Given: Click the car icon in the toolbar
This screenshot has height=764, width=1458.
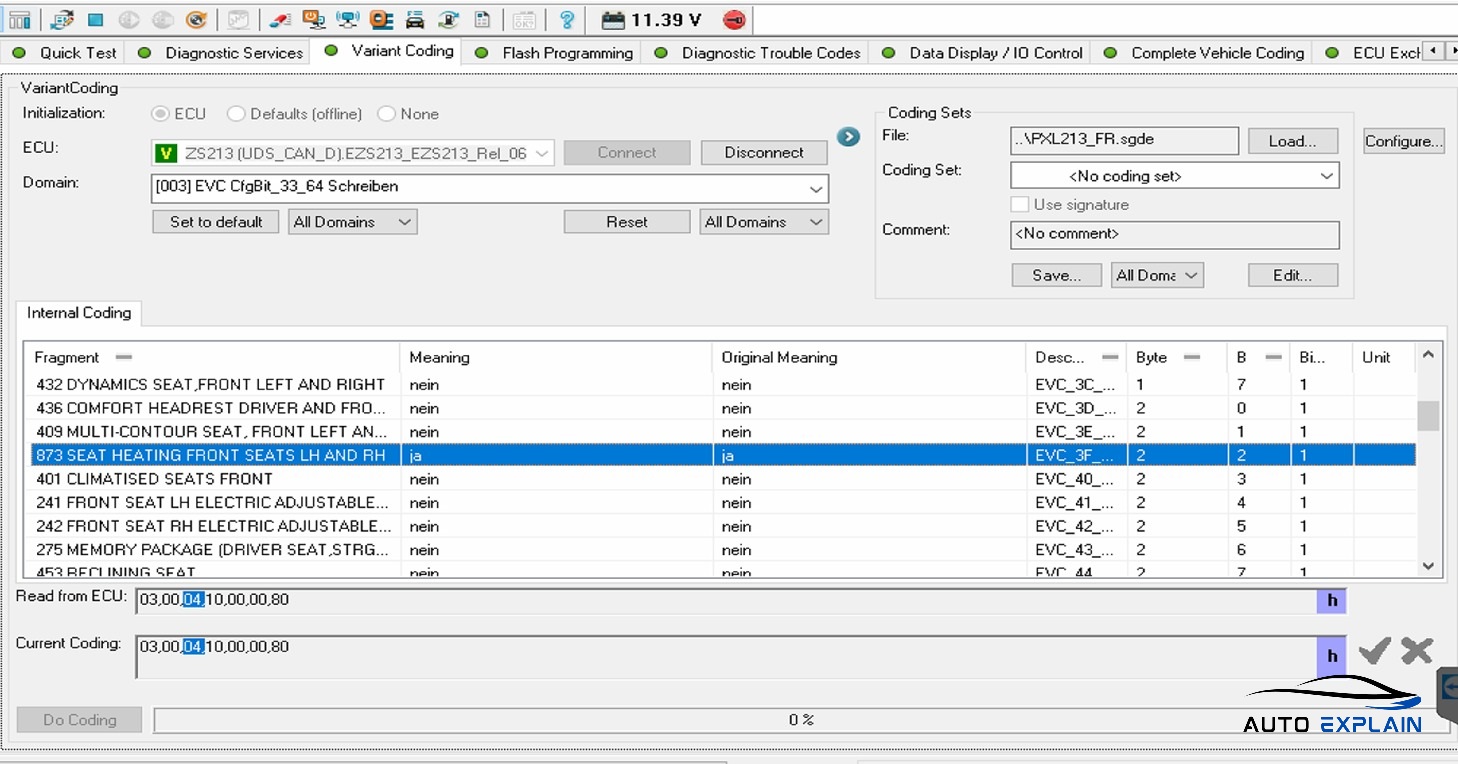Looking at the screenshot, I should 415,20.
